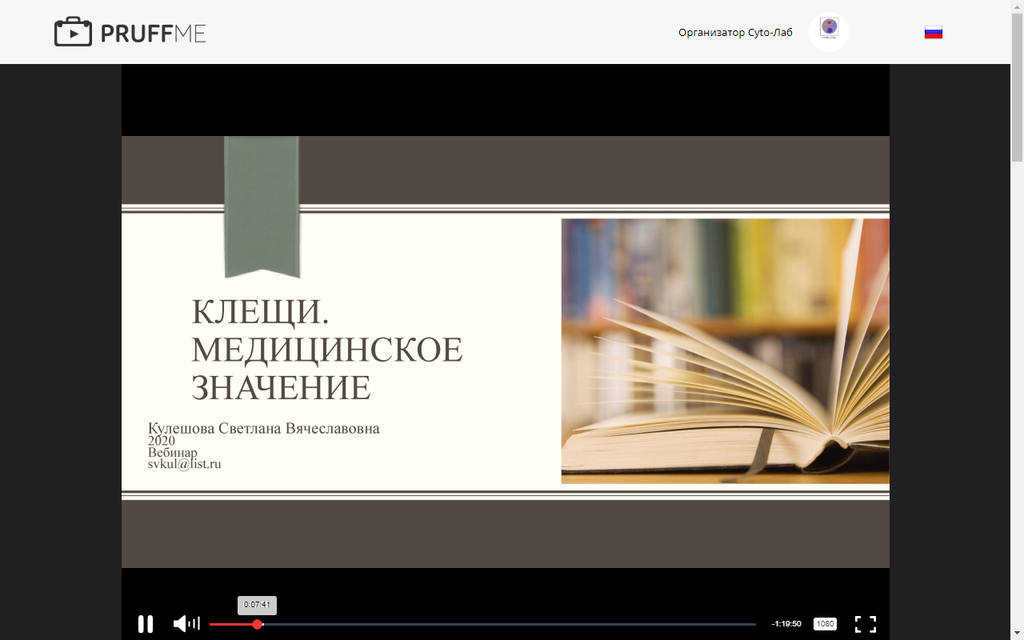
Task: Seek to the middle of the progress bar
Action: (x=482, y=624)
